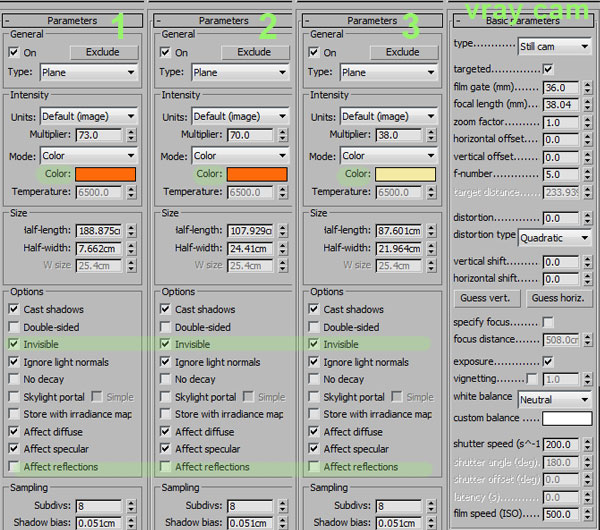The image size is (600, 530).
Task: Open the light Type dropdown in panel 3
Action: (388, 72)
